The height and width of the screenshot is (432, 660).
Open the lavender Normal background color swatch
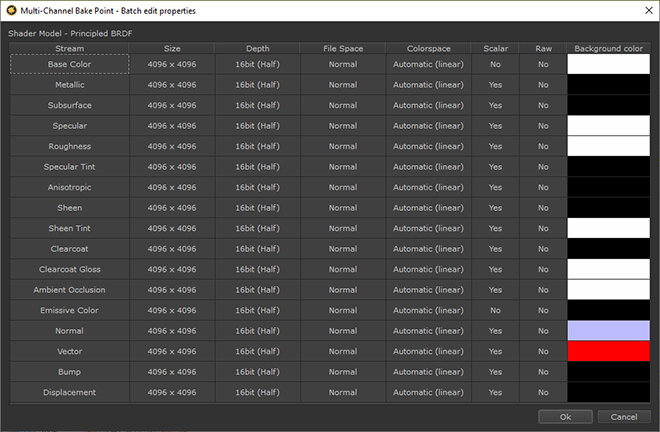(x=608, y=331)
